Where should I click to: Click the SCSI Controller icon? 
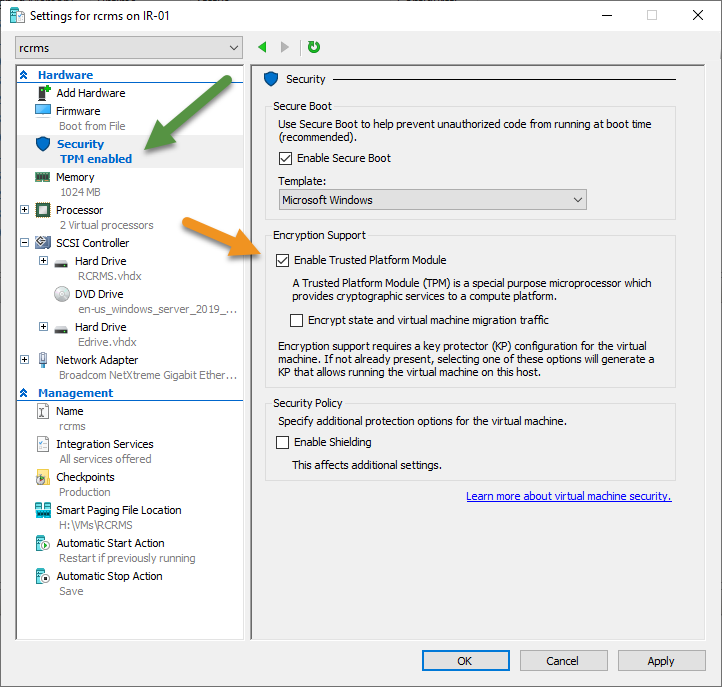pos(43,243)
